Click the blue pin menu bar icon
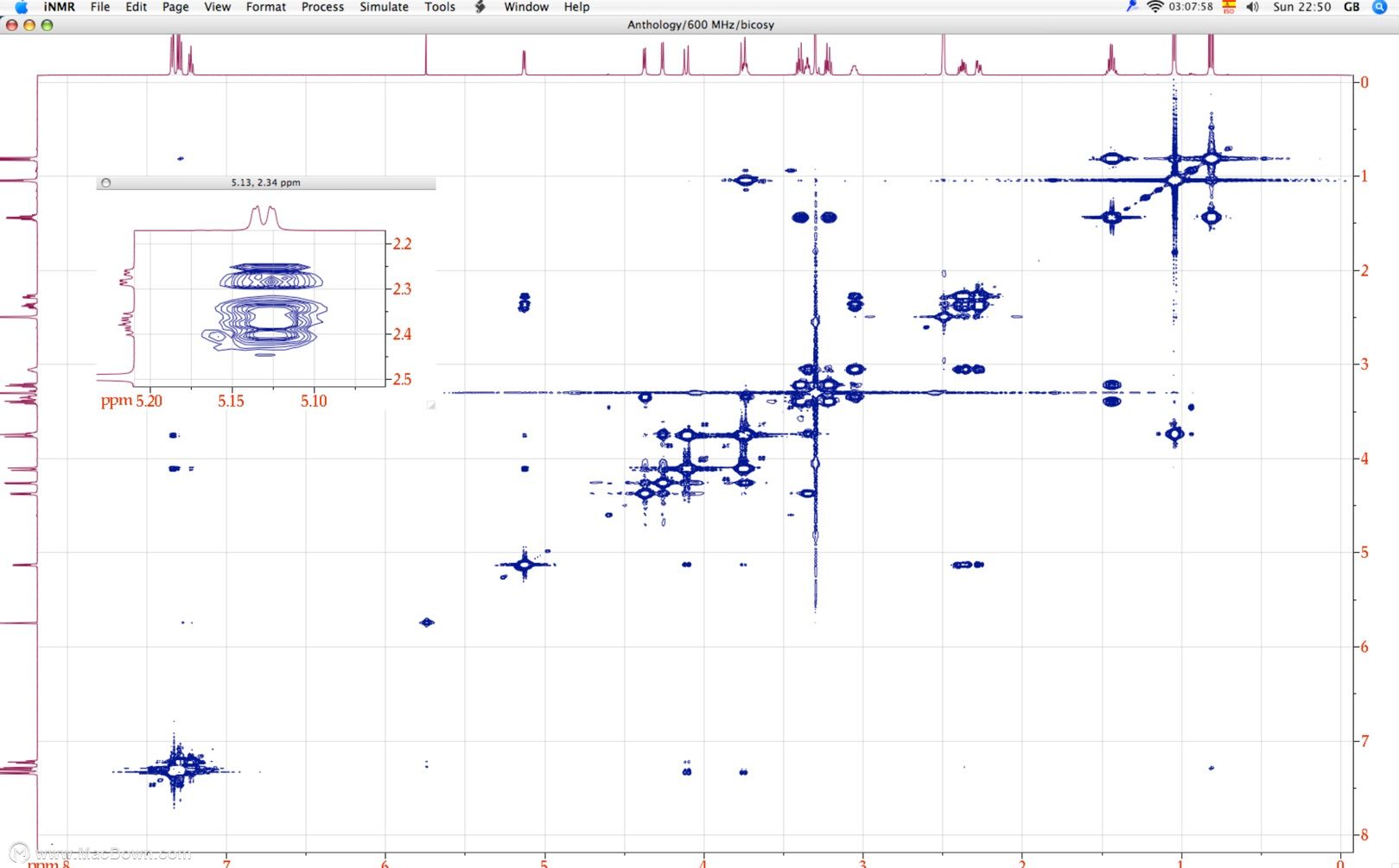1399x868 pixels. click(1131, 7)
